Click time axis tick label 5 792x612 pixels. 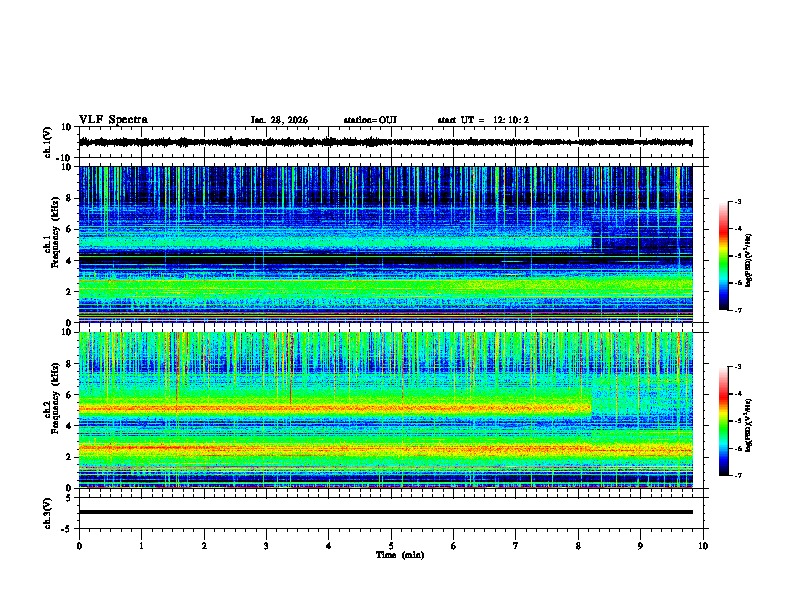[391, 546]
